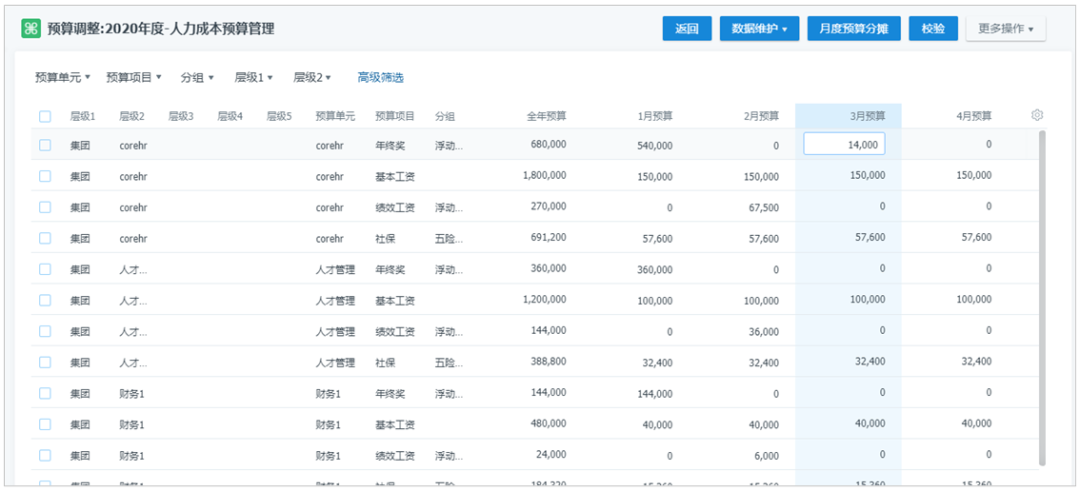Click the 月度预算分摊 button

(x=854, y=29)
